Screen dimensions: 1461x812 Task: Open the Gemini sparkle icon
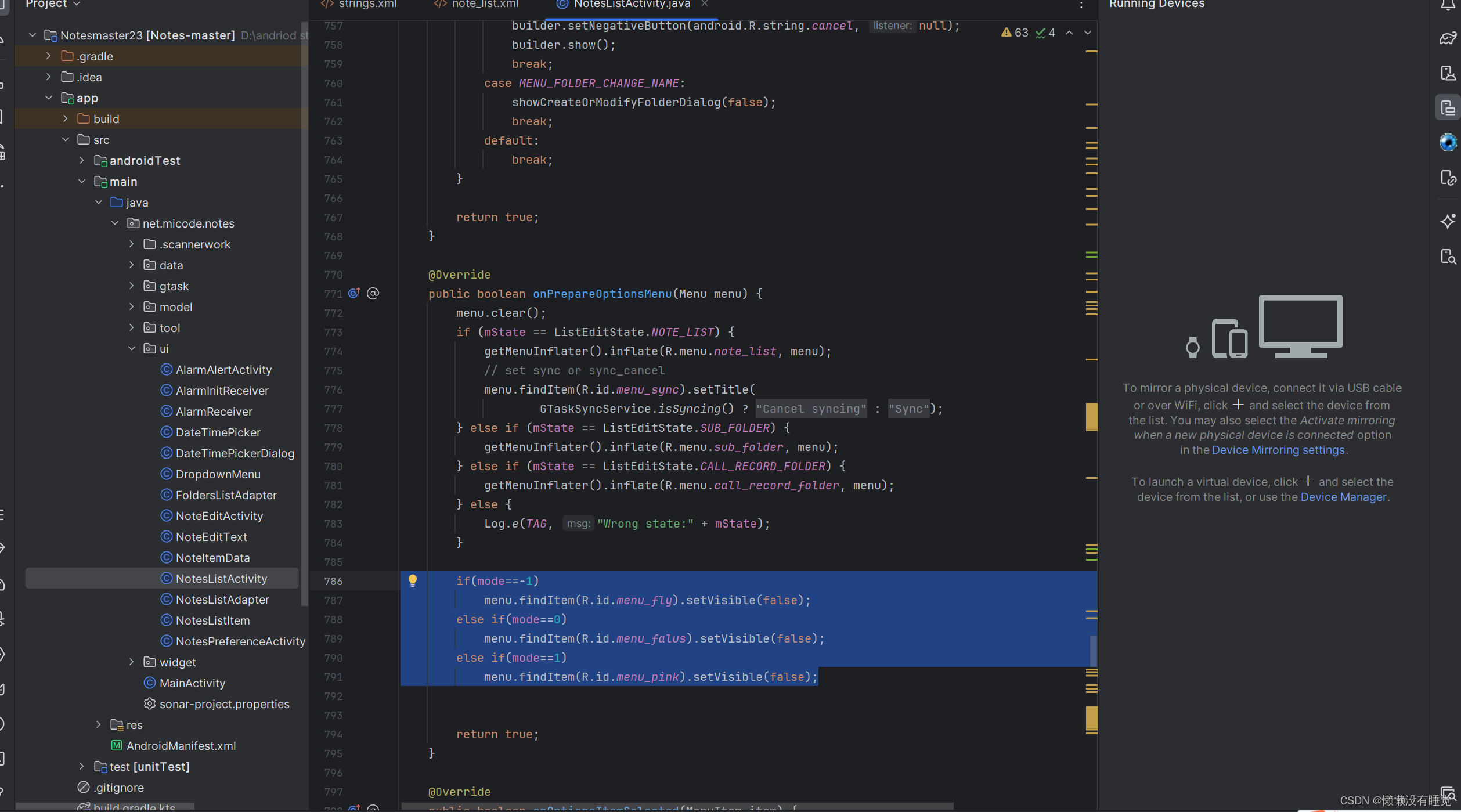tap(1448, 221)
